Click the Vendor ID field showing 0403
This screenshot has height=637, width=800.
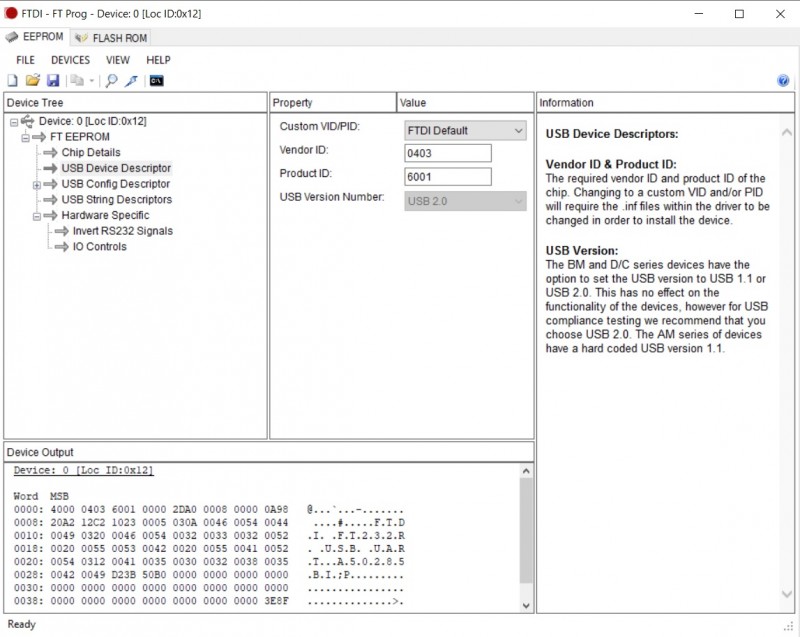coord(447,154)
